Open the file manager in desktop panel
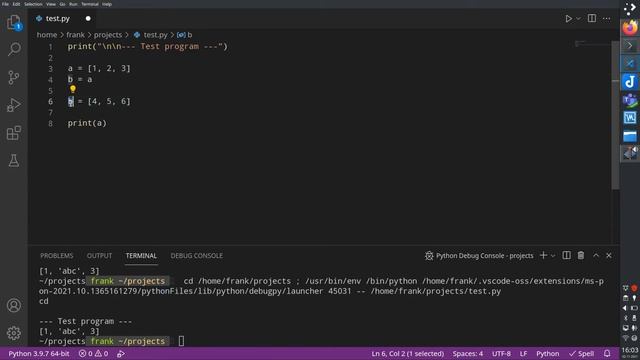Screen dimensions: 640x360 (x=630, y=136)
